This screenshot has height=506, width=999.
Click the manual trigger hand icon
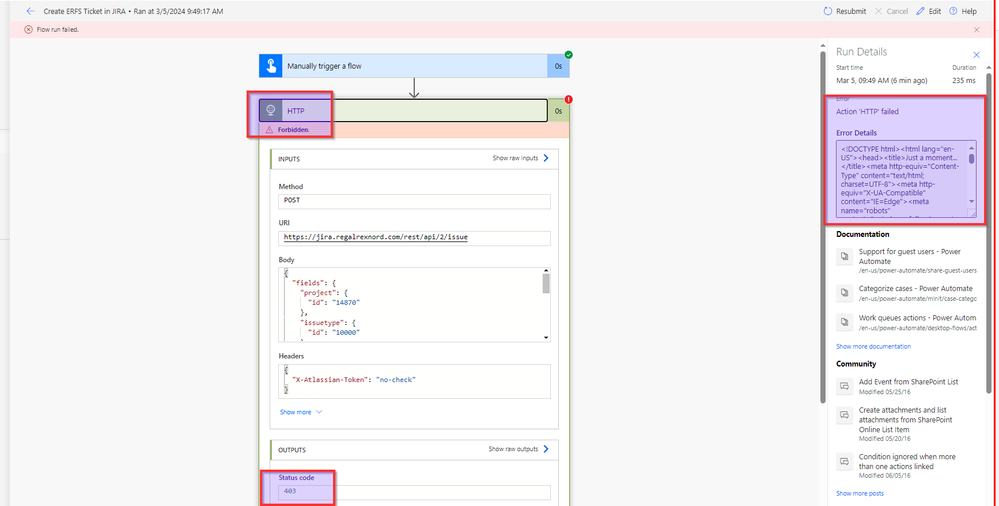[271, 66]
